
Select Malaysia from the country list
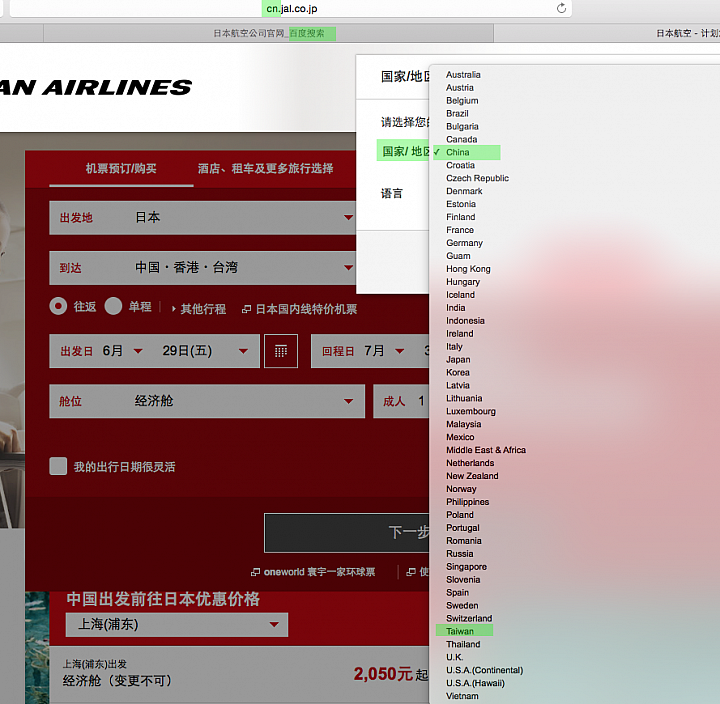(x=463, y=424)
